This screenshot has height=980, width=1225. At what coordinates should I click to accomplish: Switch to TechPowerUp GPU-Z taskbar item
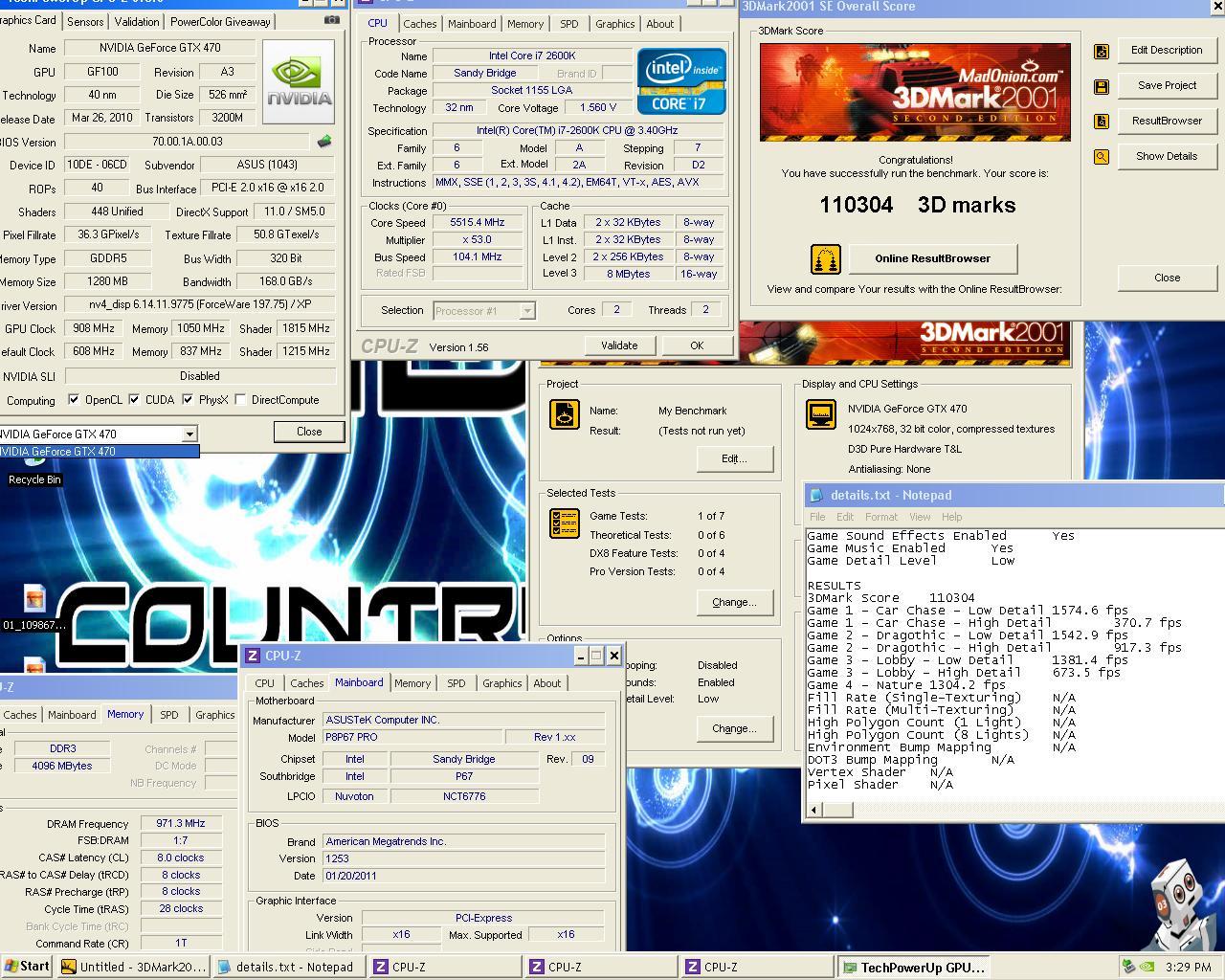(x=914, y=967)
